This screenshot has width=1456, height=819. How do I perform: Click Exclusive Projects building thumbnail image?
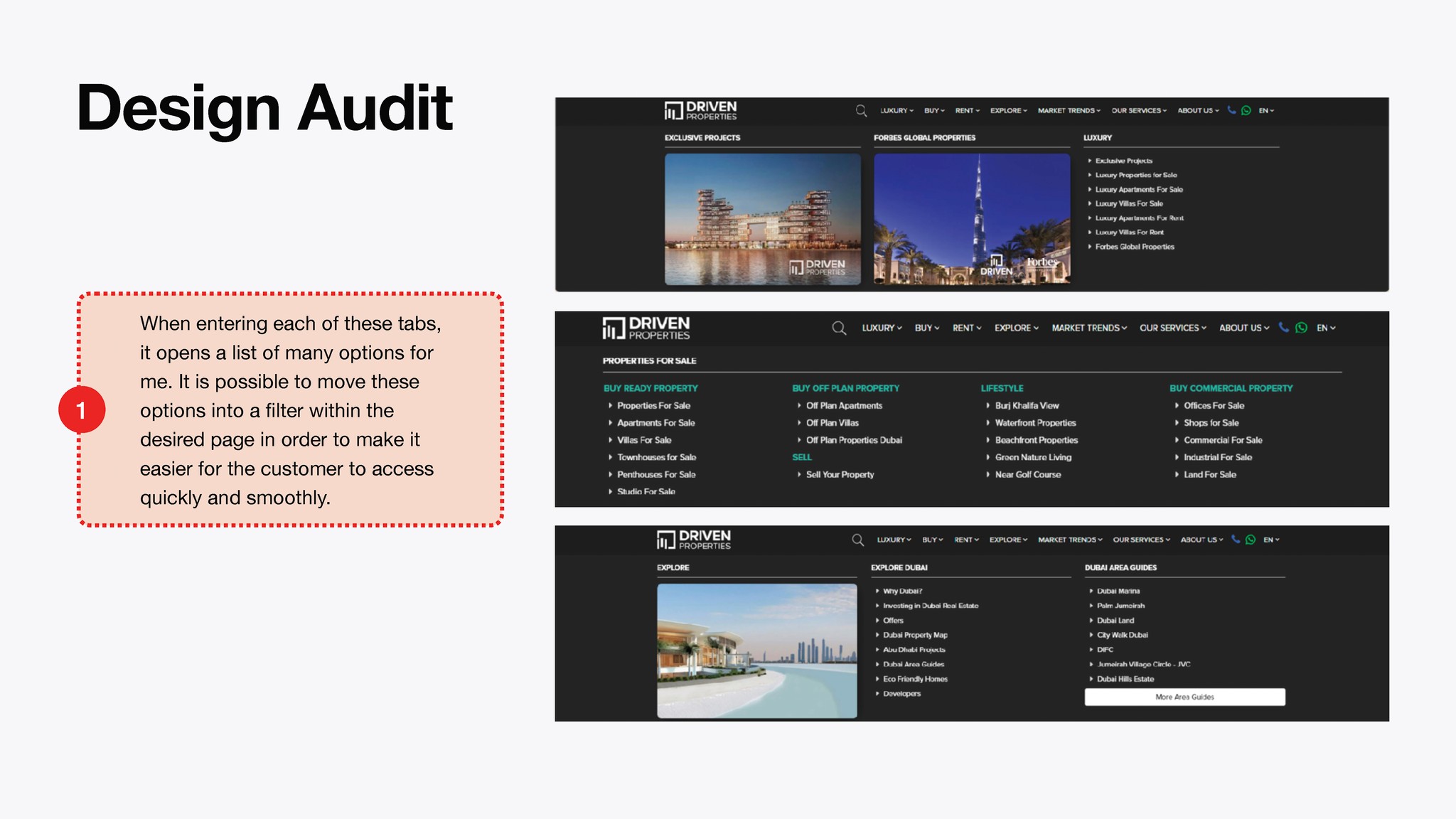click(x=762, y=219)
